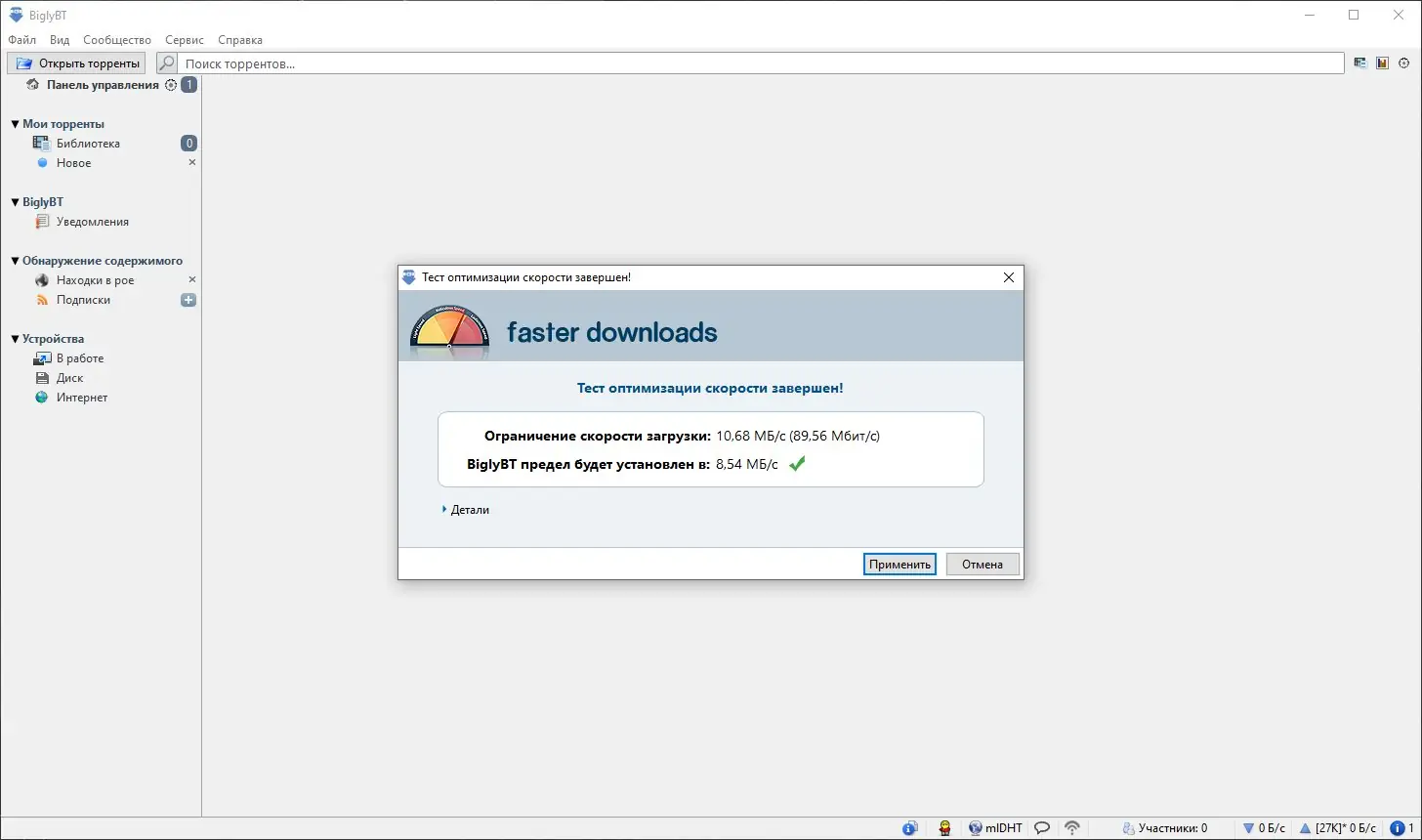1422x840 pixels.
Task: Click the Интернет globe icon
Action: pos(42,398)
